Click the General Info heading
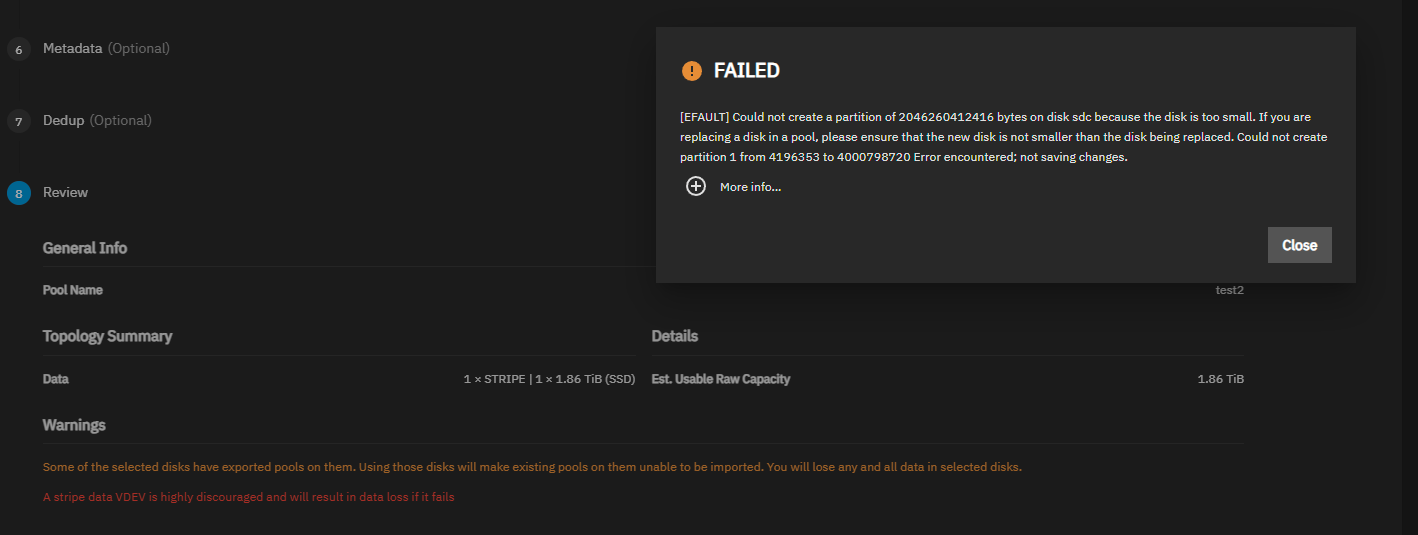The width and height of the screenshot is (1418, 535). click(x=85, y=248)
